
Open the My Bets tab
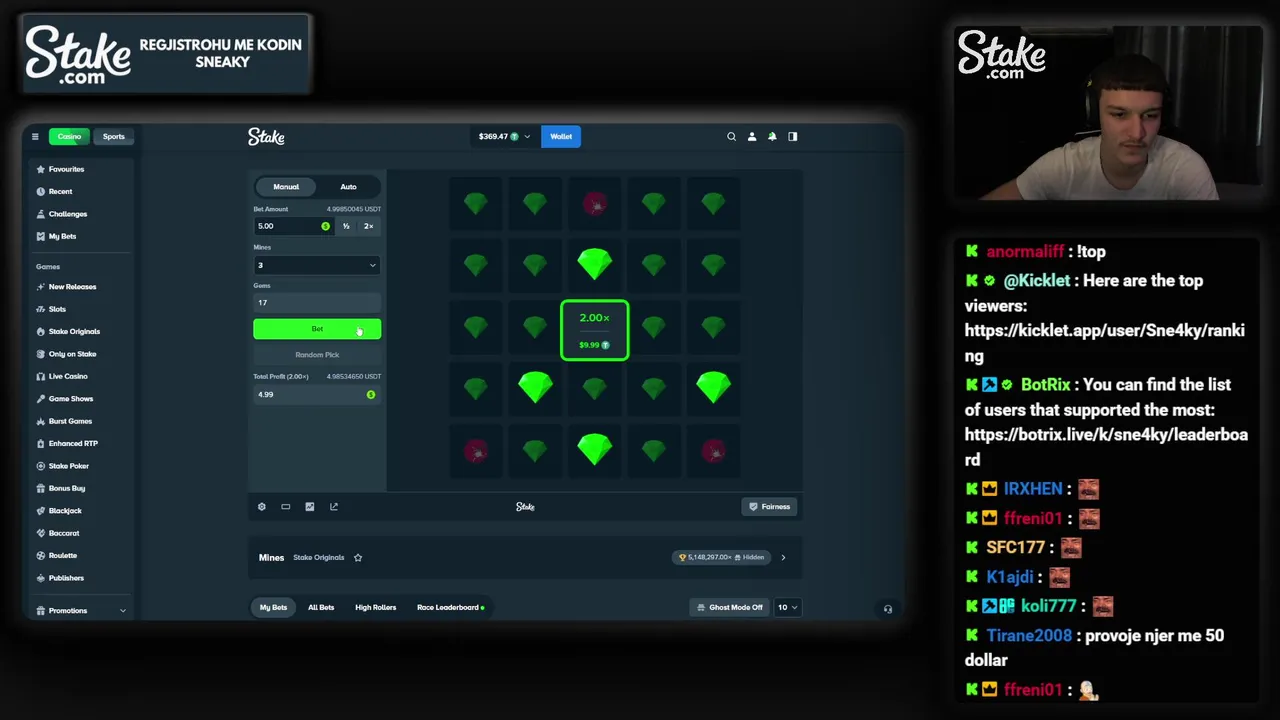(273, 607)
